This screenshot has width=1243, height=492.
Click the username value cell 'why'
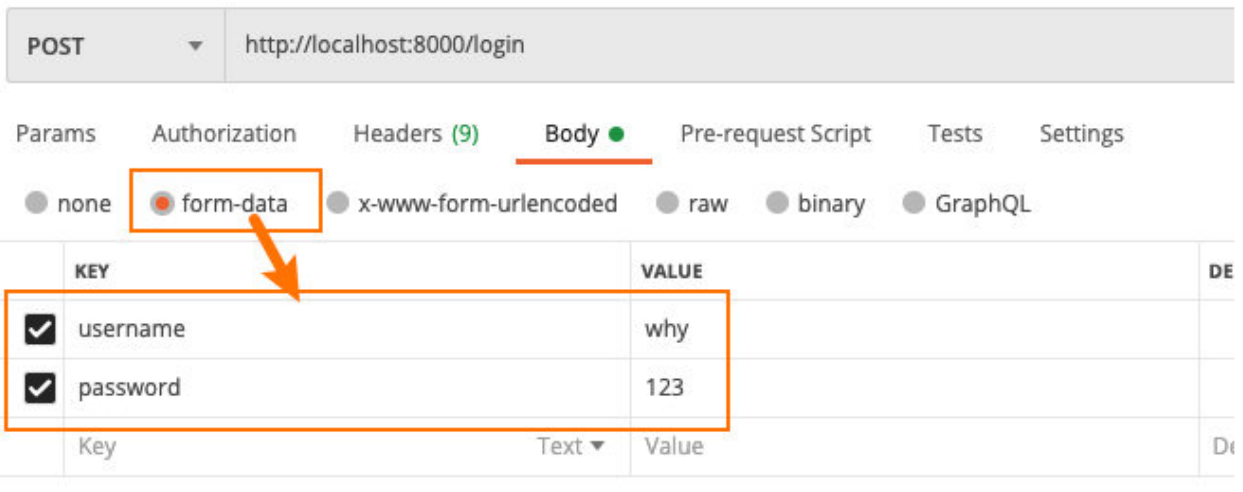coord(667,329)
